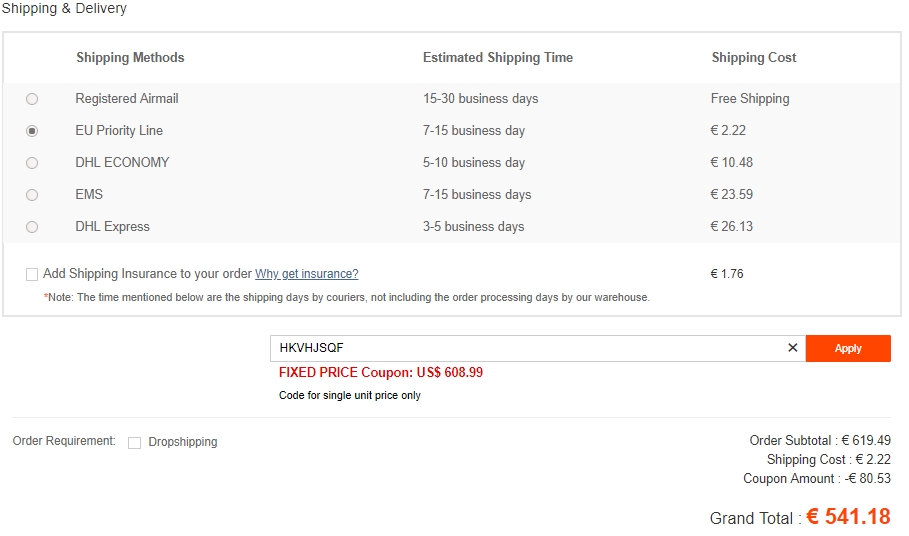This screenshot has width=909, height=536.
Task: Choose DHL Express shipping option
Action: (x=32, y=227)
